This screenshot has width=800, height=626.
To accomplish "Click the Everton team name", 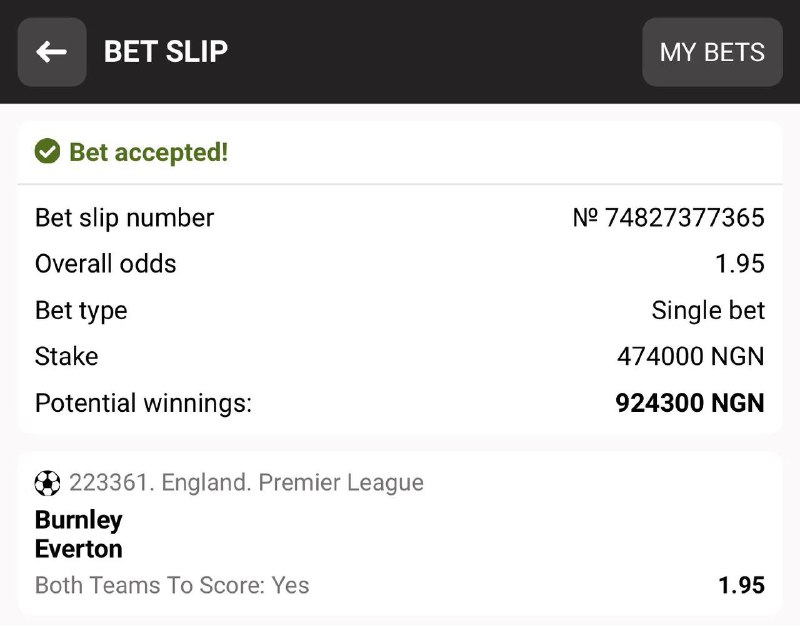I will coord(78,549).
